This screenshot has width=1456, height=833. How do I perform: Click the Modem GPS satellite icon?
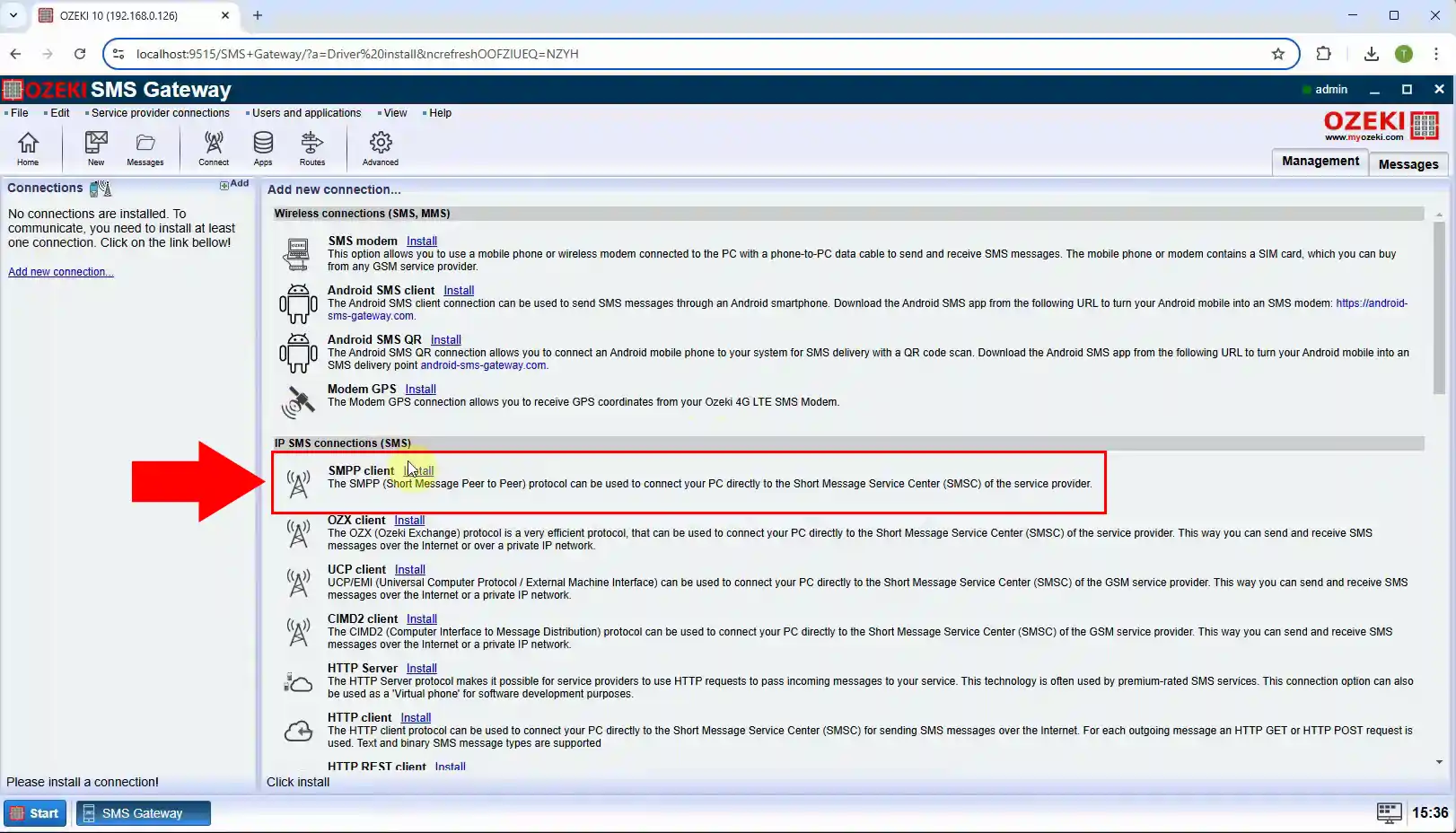(298, 401)
